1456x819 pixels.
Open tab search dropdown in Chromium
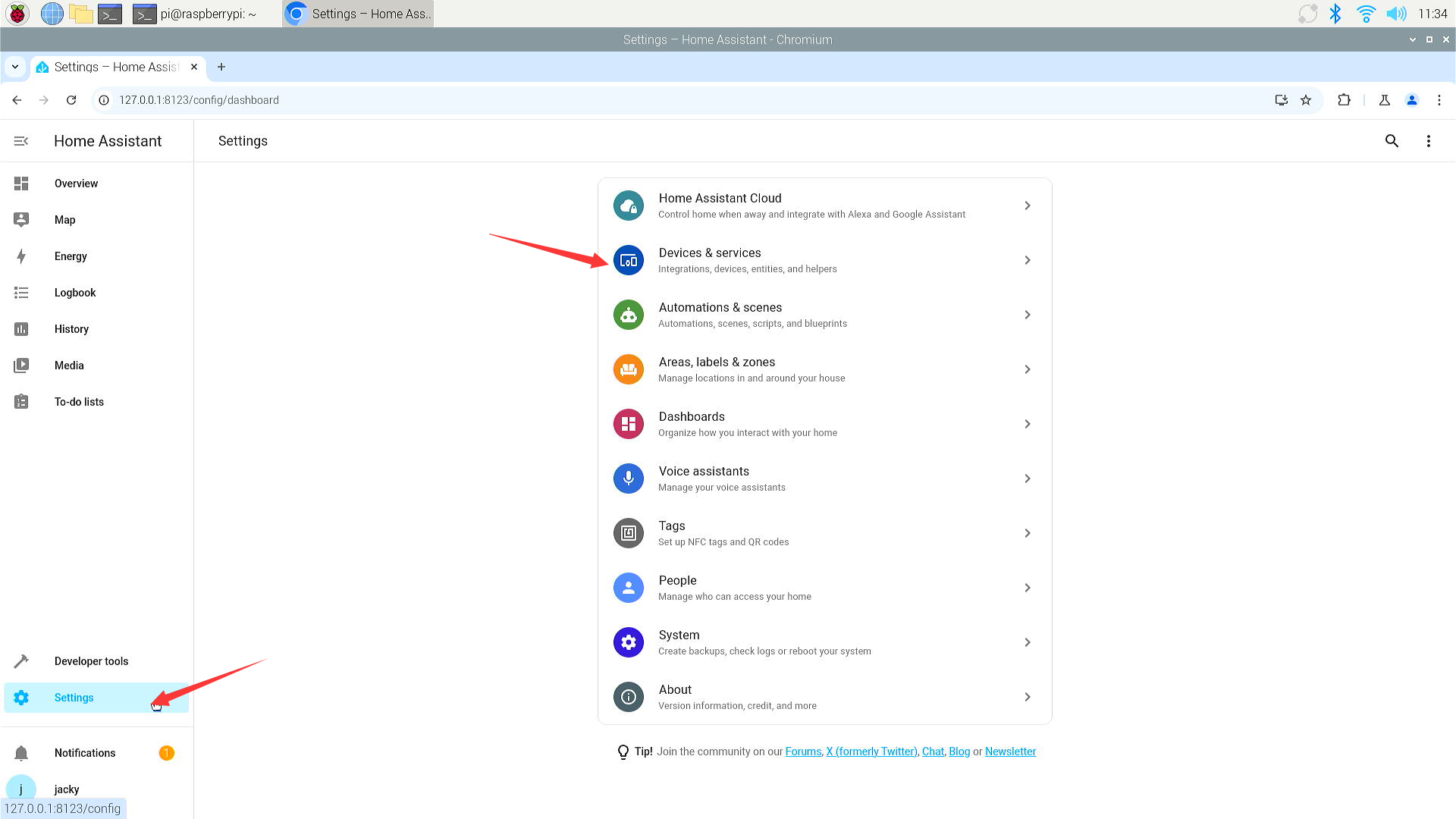tap(15, 67)
